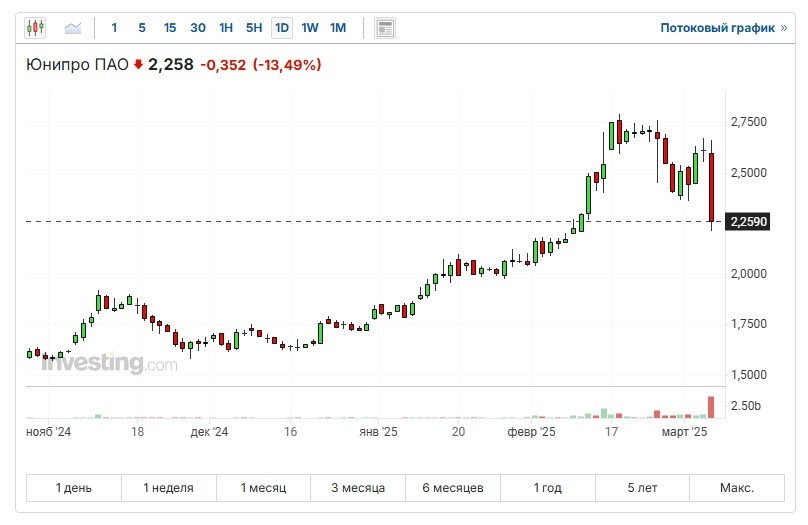Choose the 1H interval
Viewport: 808px width, 525px height.
[x=226, y=28]
